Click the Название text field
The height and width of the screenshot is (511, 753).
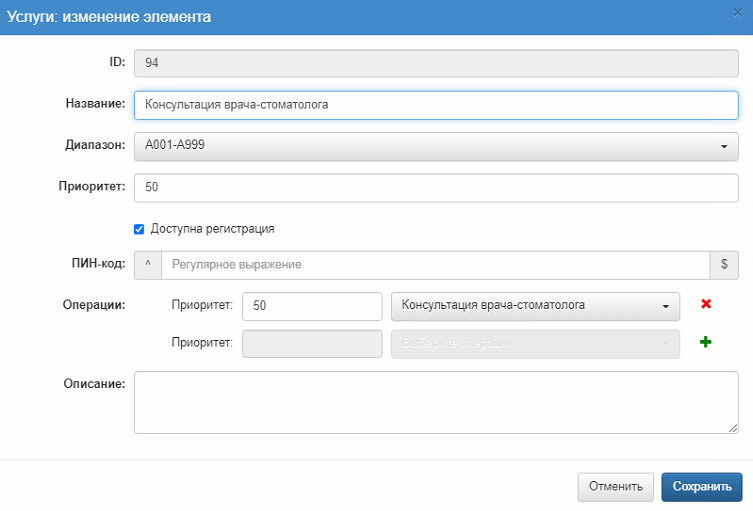coord(436,104)
